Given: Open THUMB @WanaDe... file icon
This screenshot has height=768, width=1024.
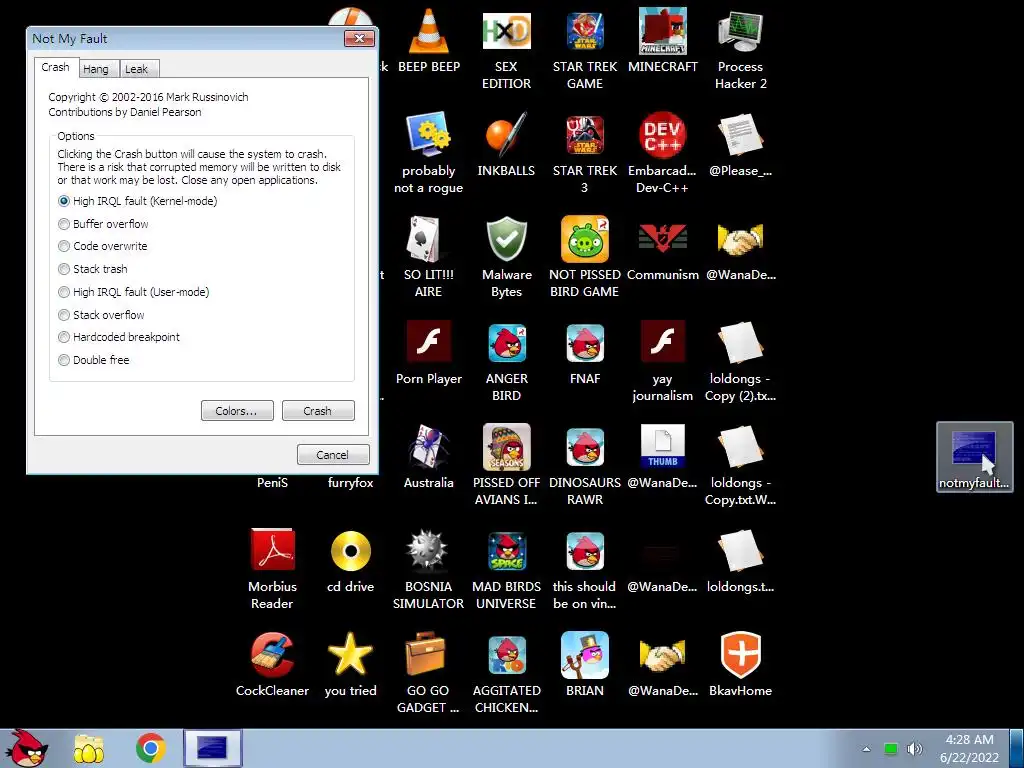Looking at the screenshot, I should pos(662,456).
